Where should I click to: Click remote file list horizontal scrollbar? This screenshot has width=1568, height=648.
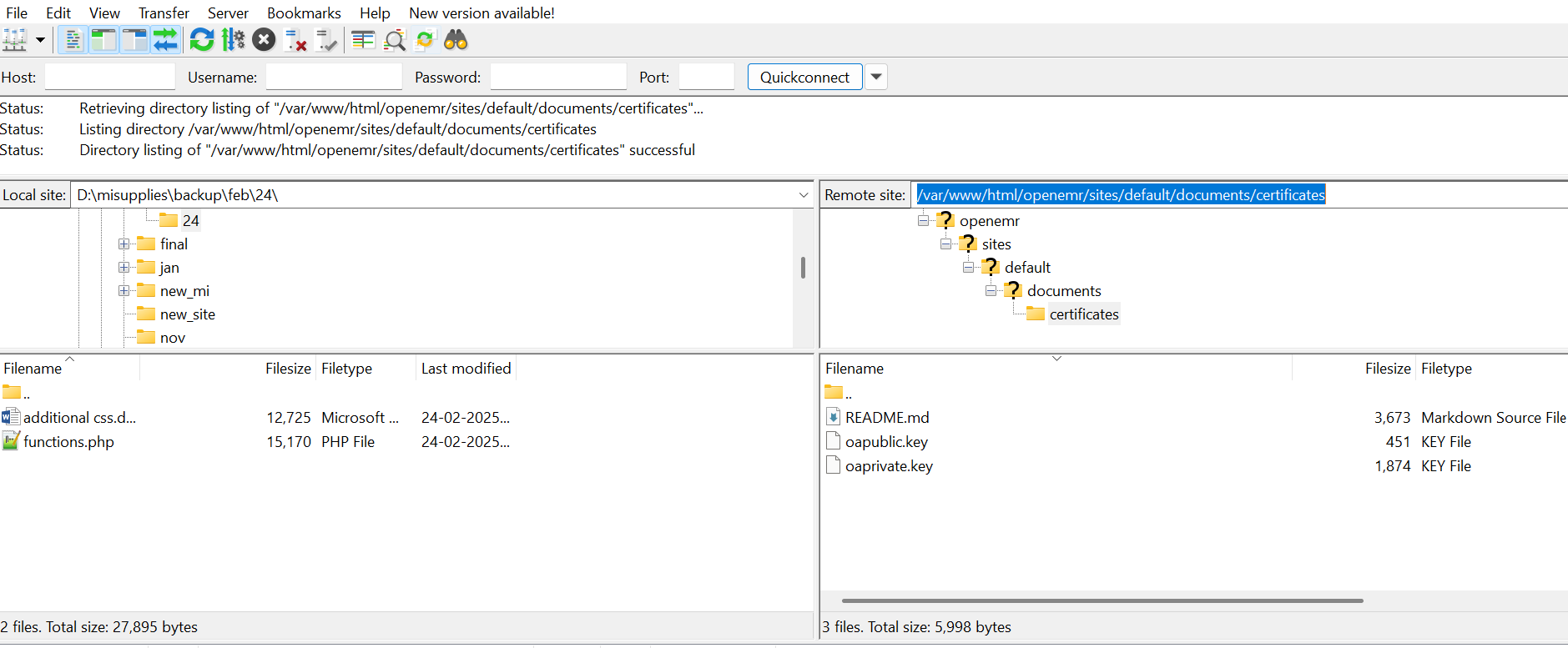[x=1102, y=600]
